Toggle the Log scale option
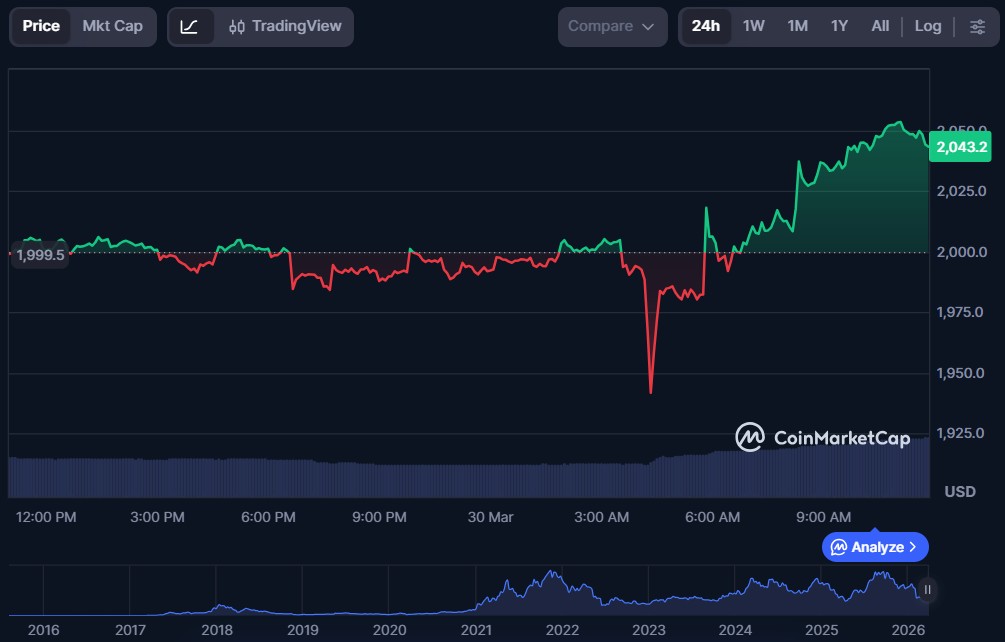The width and height of the screenshot is (1005, 642). (927, 26)
